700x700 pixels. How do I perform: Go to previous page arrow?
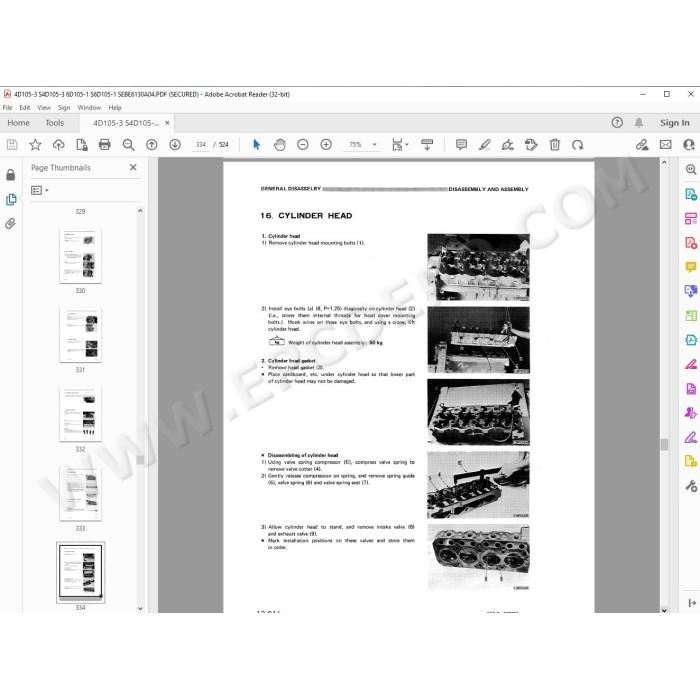coord(152,145)
